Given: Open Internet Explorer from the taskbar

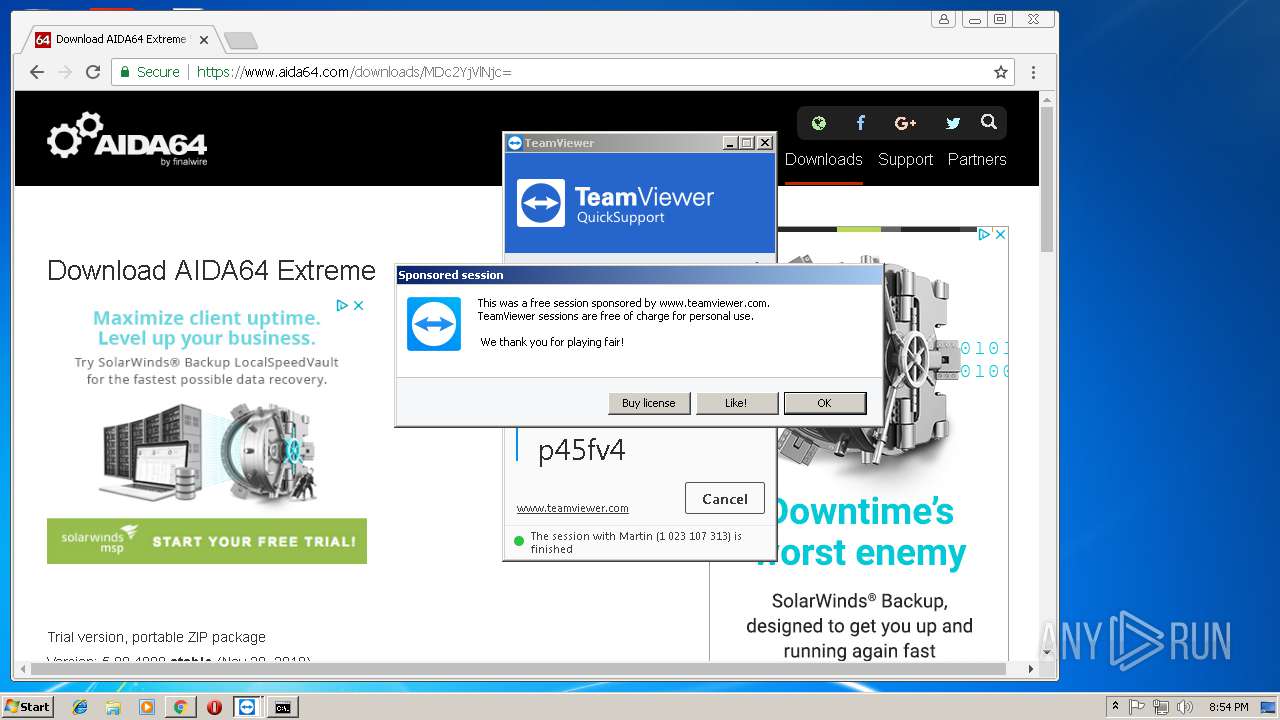Looking at the screenshot, I should pos(80,707).
